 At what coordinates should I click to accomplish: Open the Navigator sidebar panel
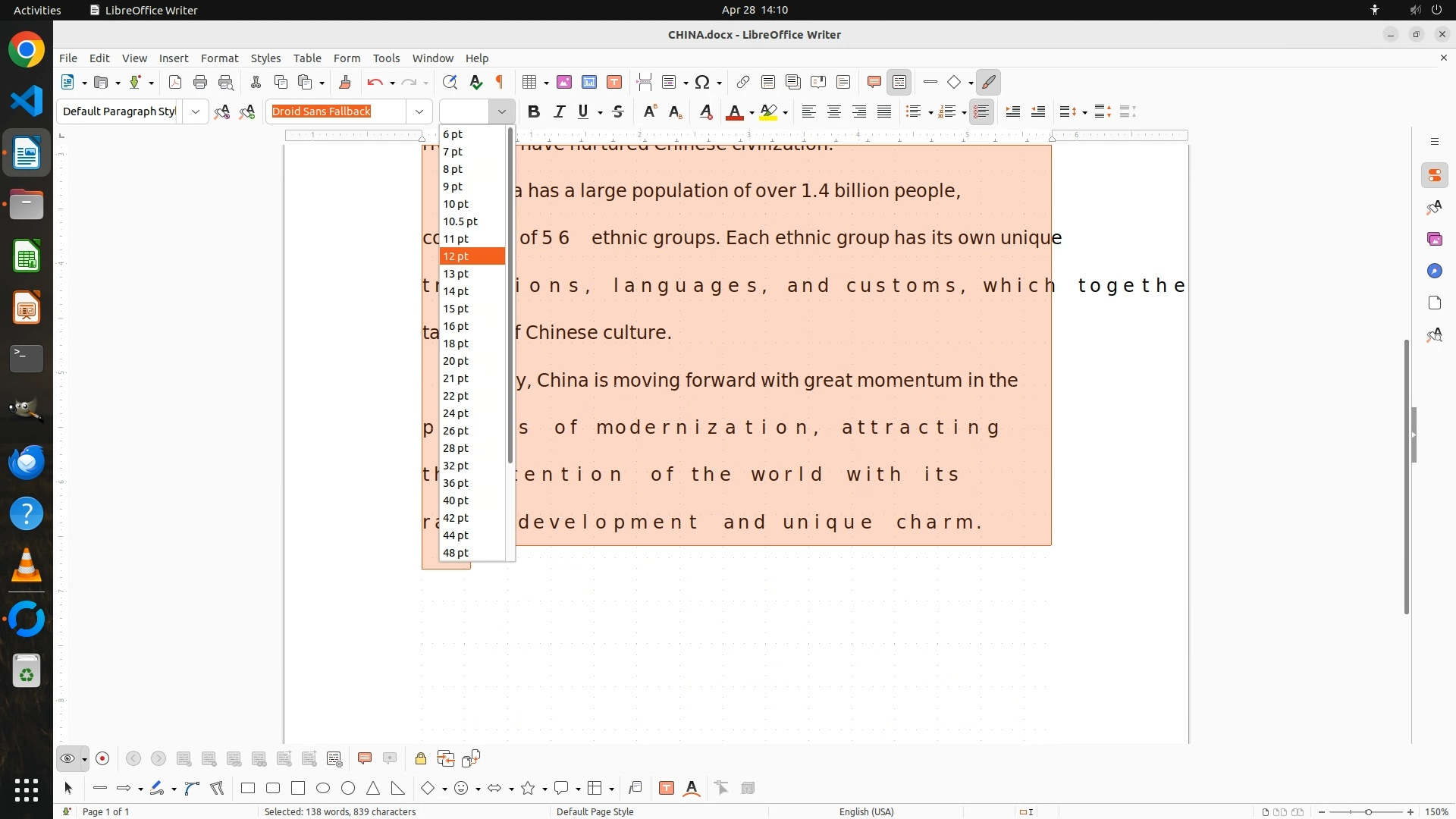pyautogui.click(x=1434, y=271)
